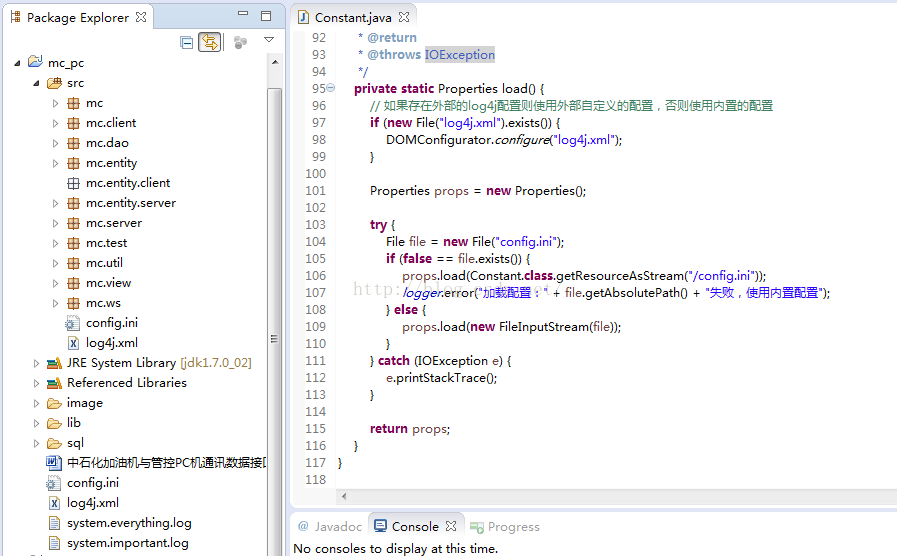897x556 pixels.
Task: Open the Package Explorer view menu arrow
Action: point(269,39)
